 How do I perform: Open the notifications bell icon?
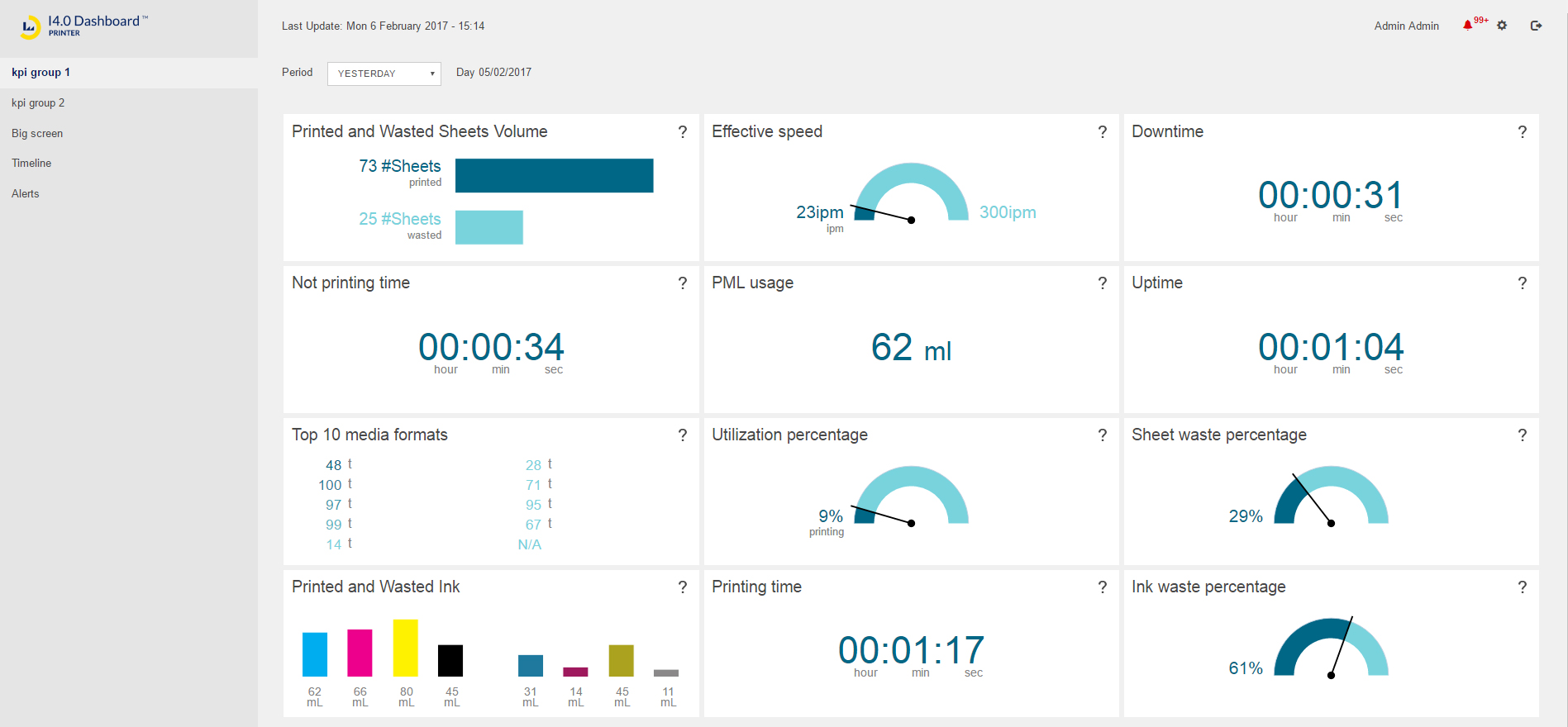1468,26
